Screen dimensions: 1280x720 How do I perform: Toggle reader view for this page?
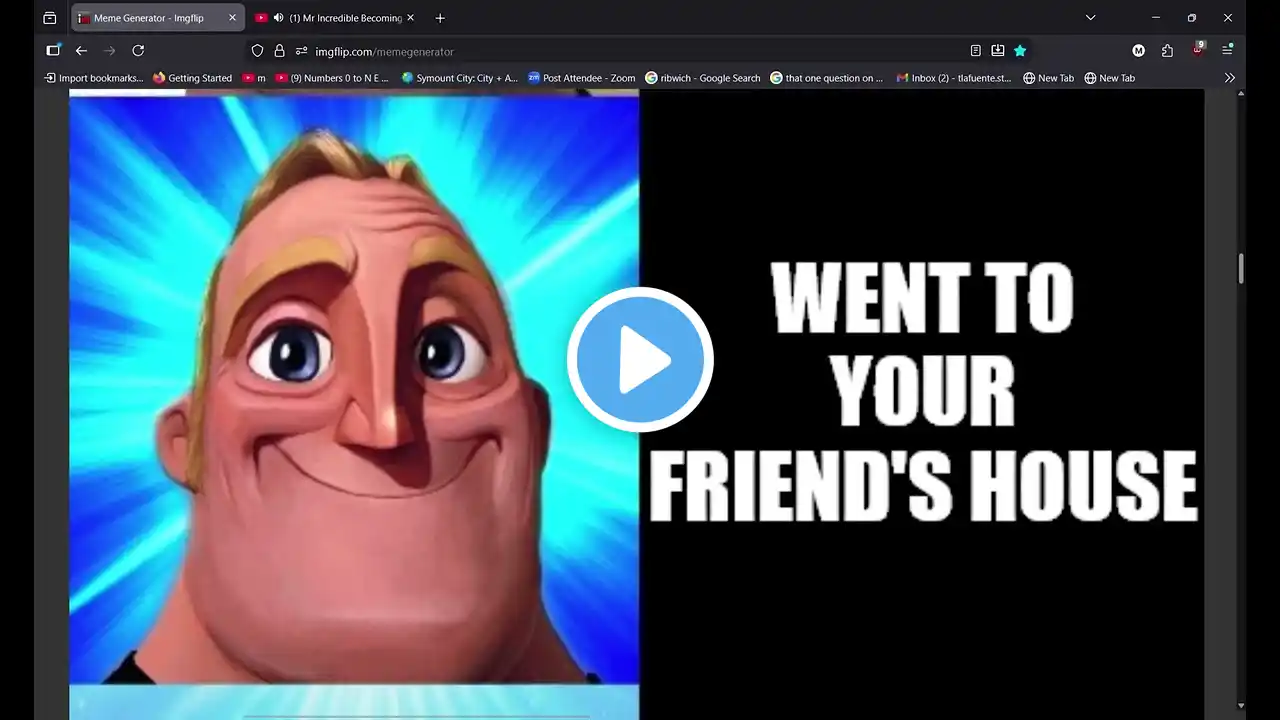(x=975, y=51)
